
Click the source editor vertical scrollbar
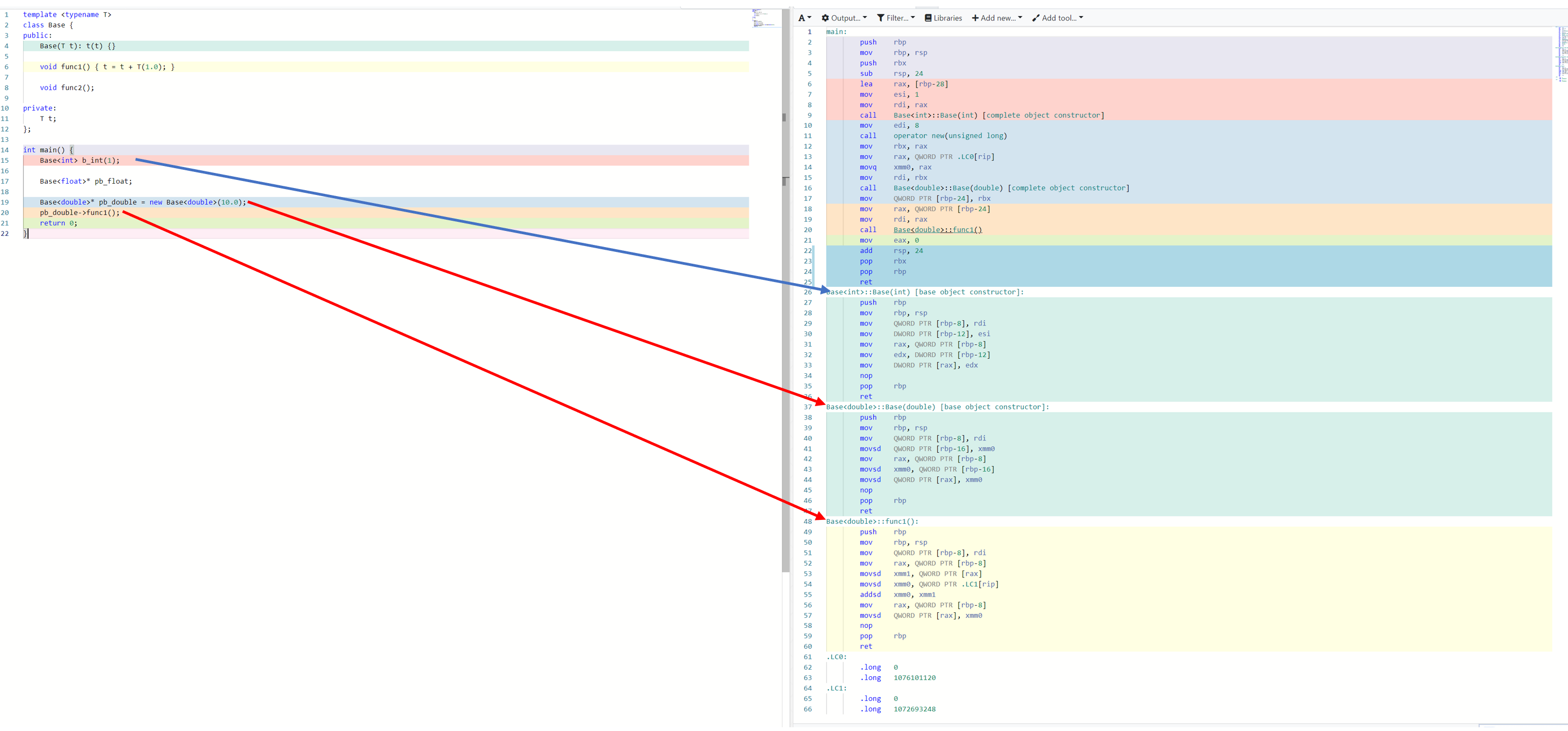tap(785, 305)
